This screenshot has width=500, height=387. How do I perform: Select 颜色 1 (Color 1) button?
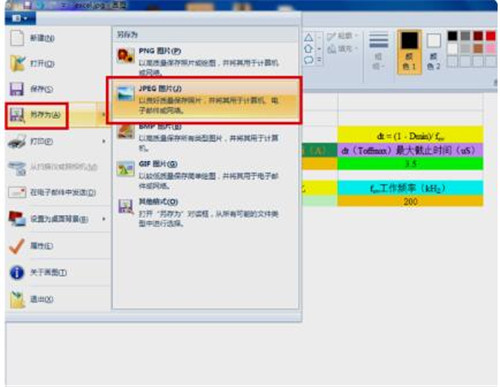409,51
